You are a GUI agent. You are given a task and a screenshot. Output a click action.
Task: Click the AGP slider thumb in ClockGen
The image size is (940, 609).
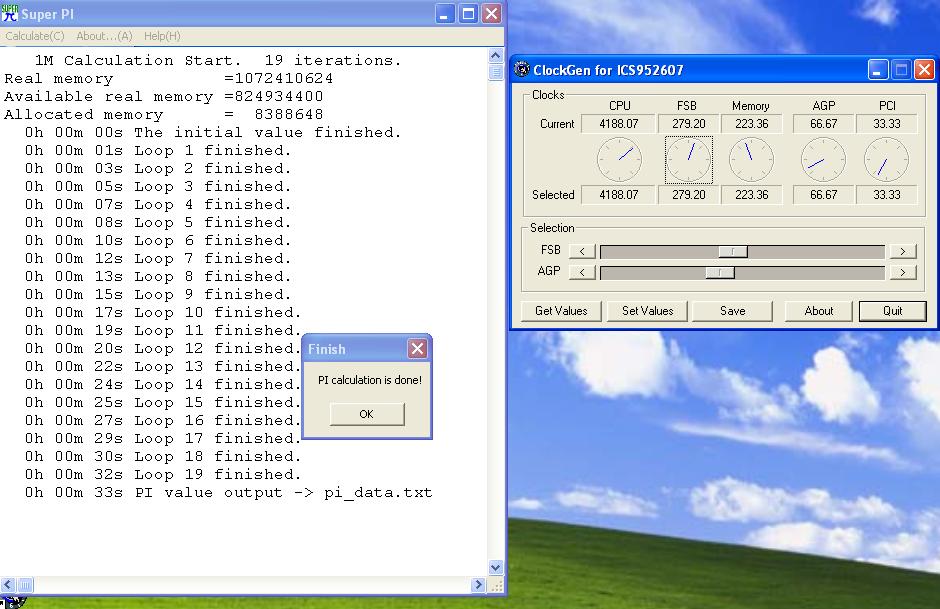point(719,273)
